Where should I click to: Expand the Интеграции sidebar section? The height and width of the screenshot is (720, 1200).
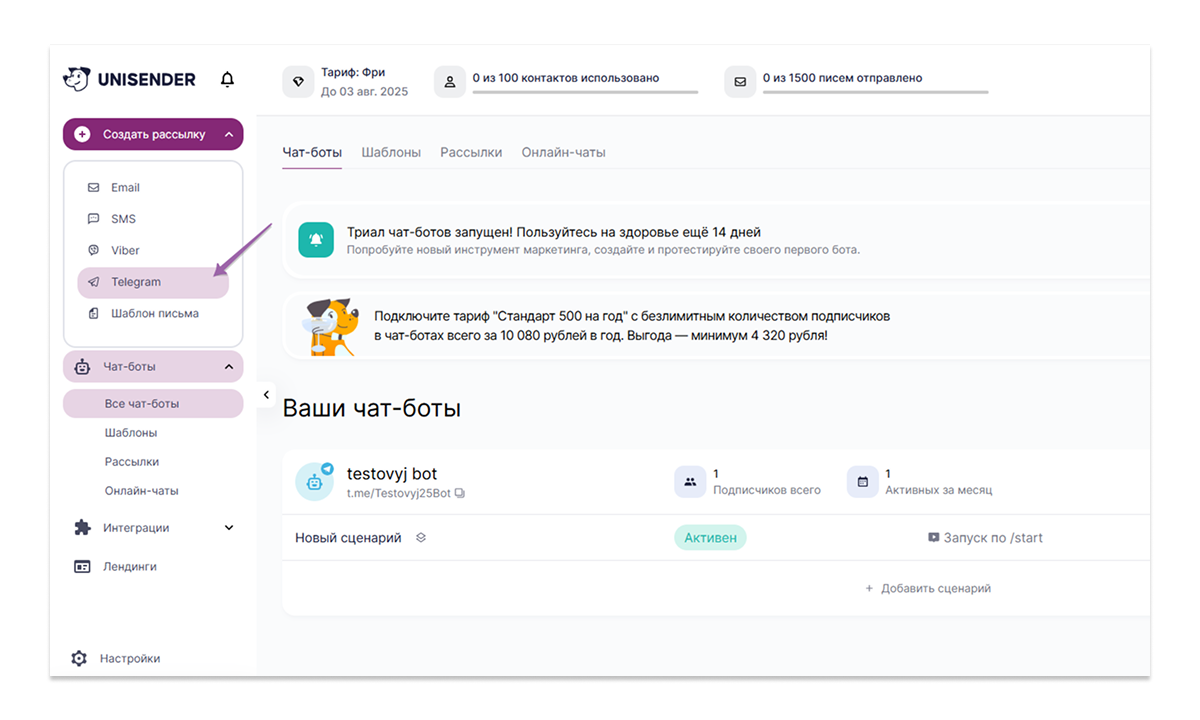(x=228, y=528)
